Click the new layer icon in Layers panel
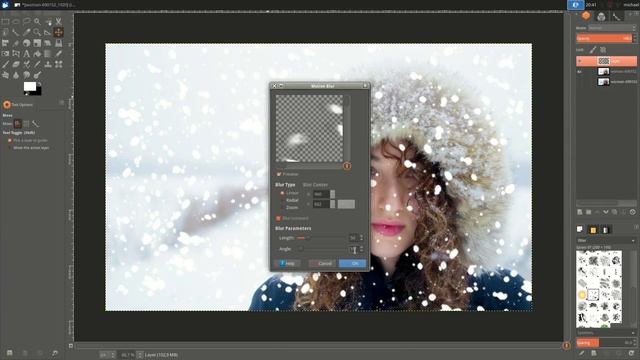Screen dimensions: 640x360 580,212
